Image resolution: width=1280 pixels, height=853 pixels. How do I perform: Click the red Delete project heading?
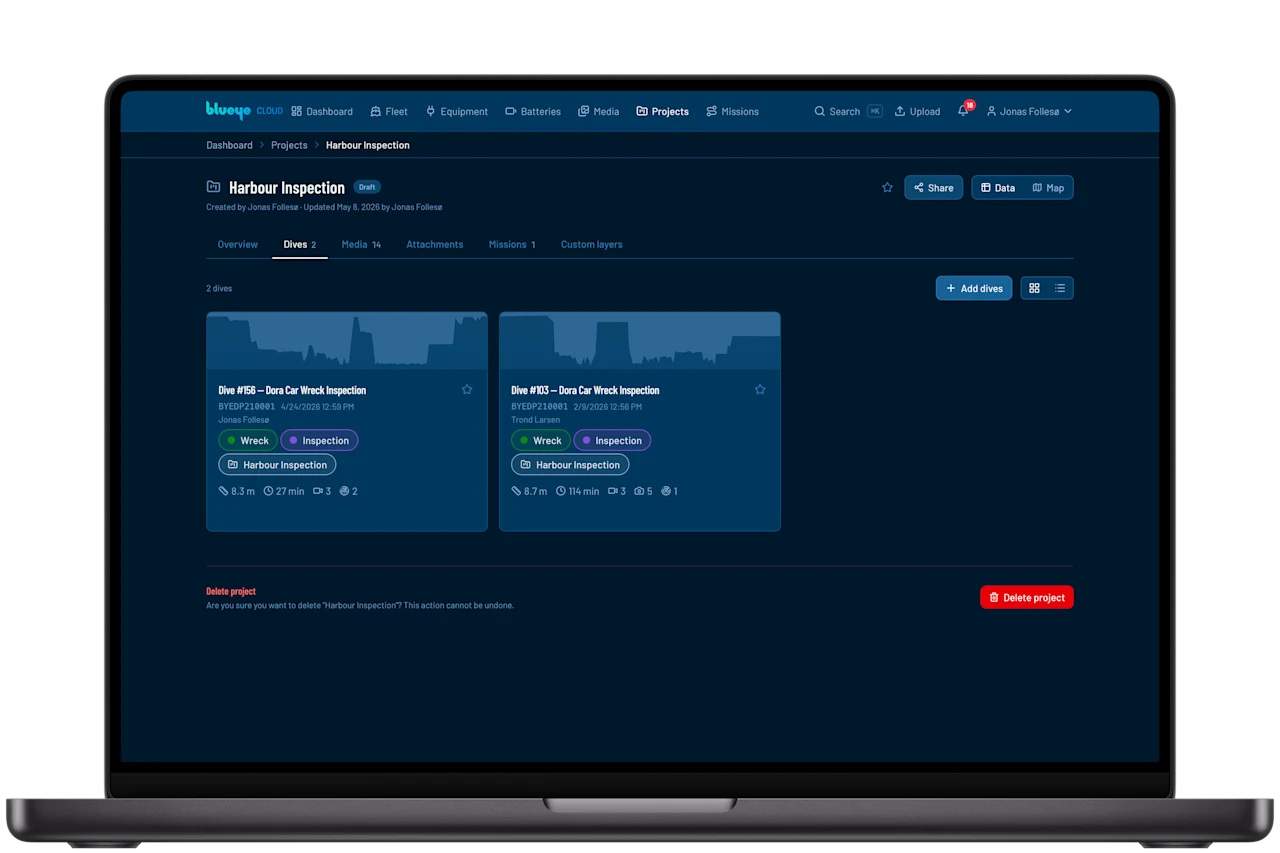[x=231, y=591]
